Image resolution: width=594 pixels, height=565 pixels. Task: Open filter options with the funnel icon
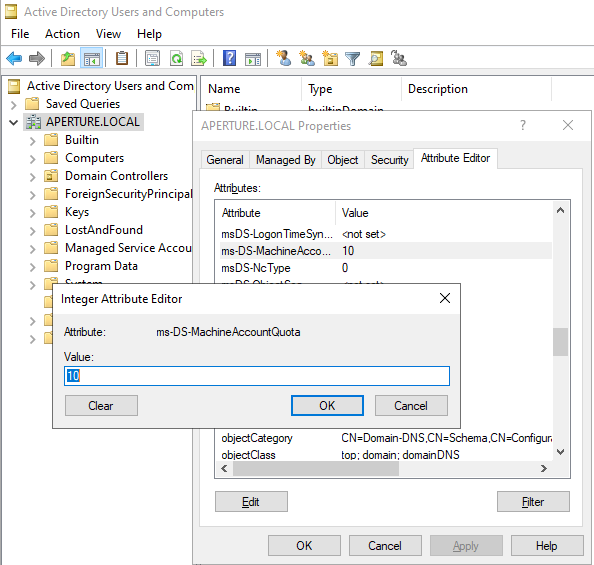click(x=352, y=59)
